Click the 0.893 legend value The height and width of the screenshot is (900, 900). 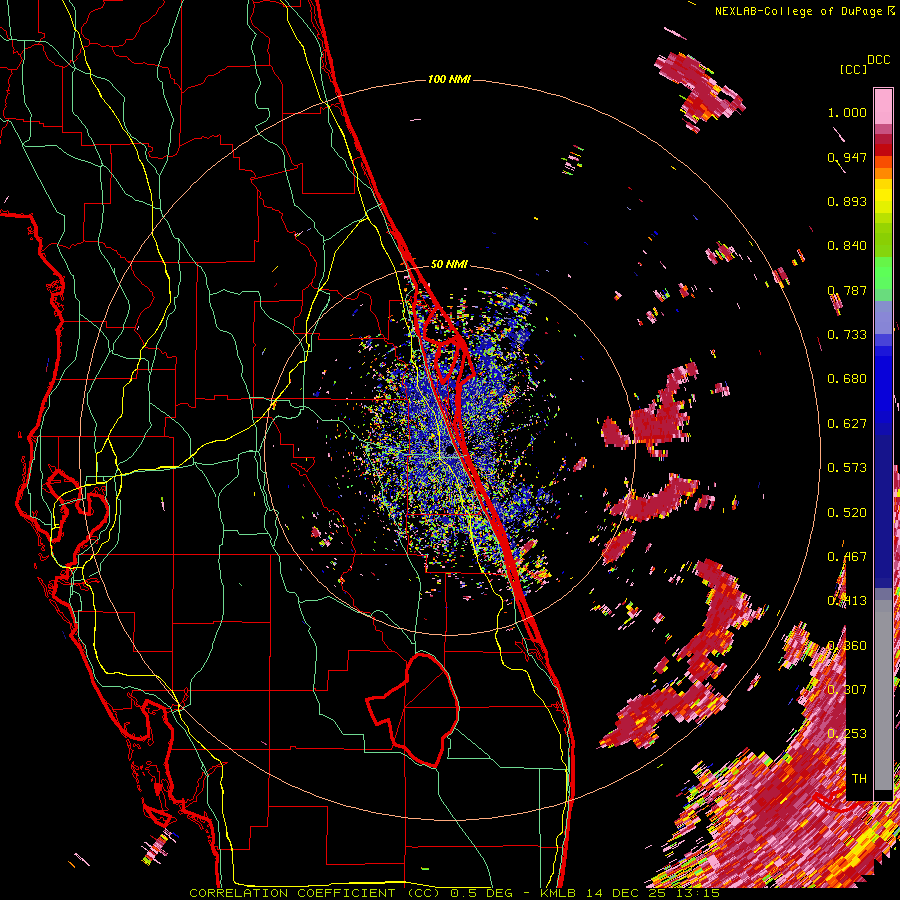coord(847,201)
